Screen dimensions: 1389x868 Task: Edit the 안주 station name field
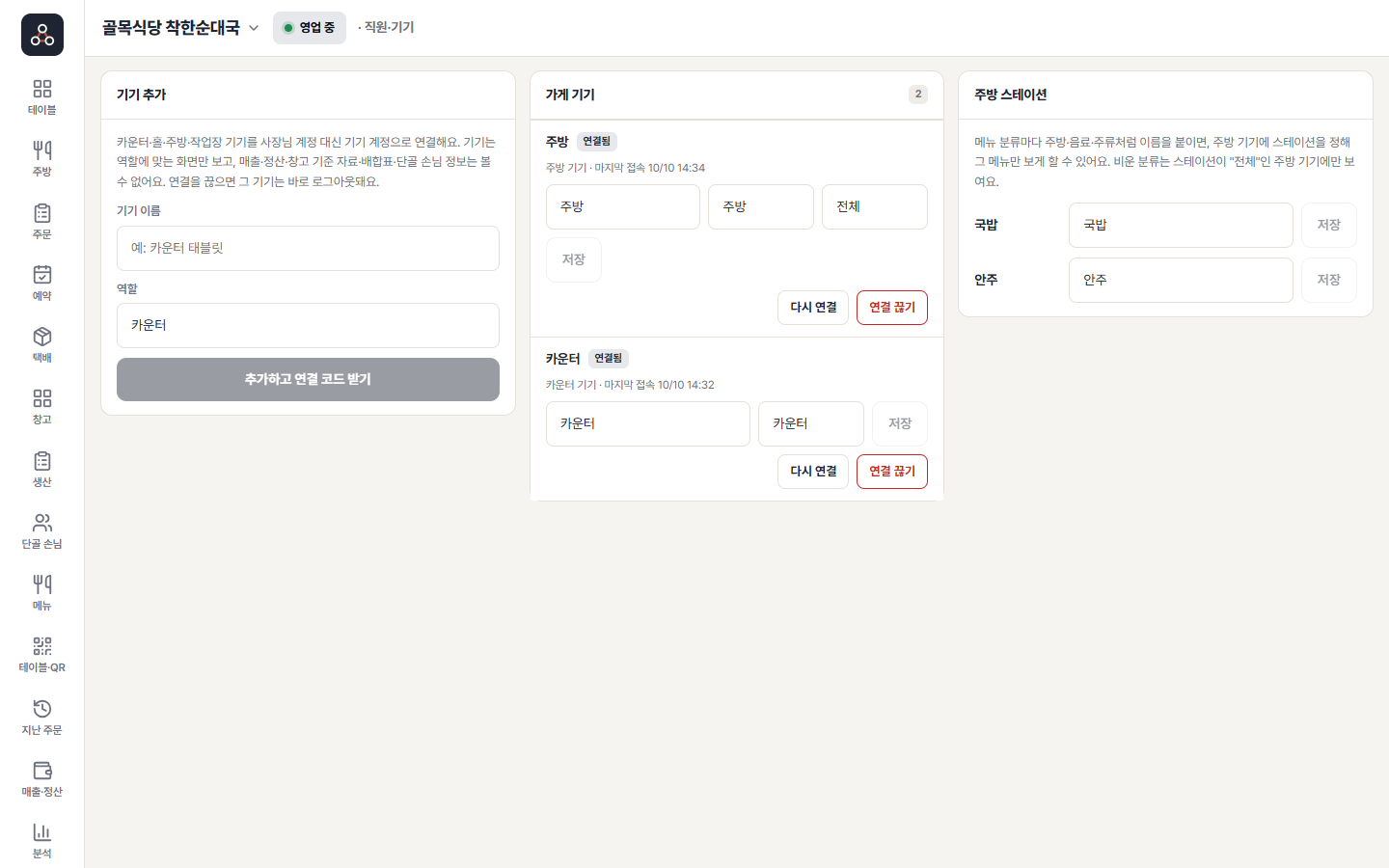(1181, 280)
